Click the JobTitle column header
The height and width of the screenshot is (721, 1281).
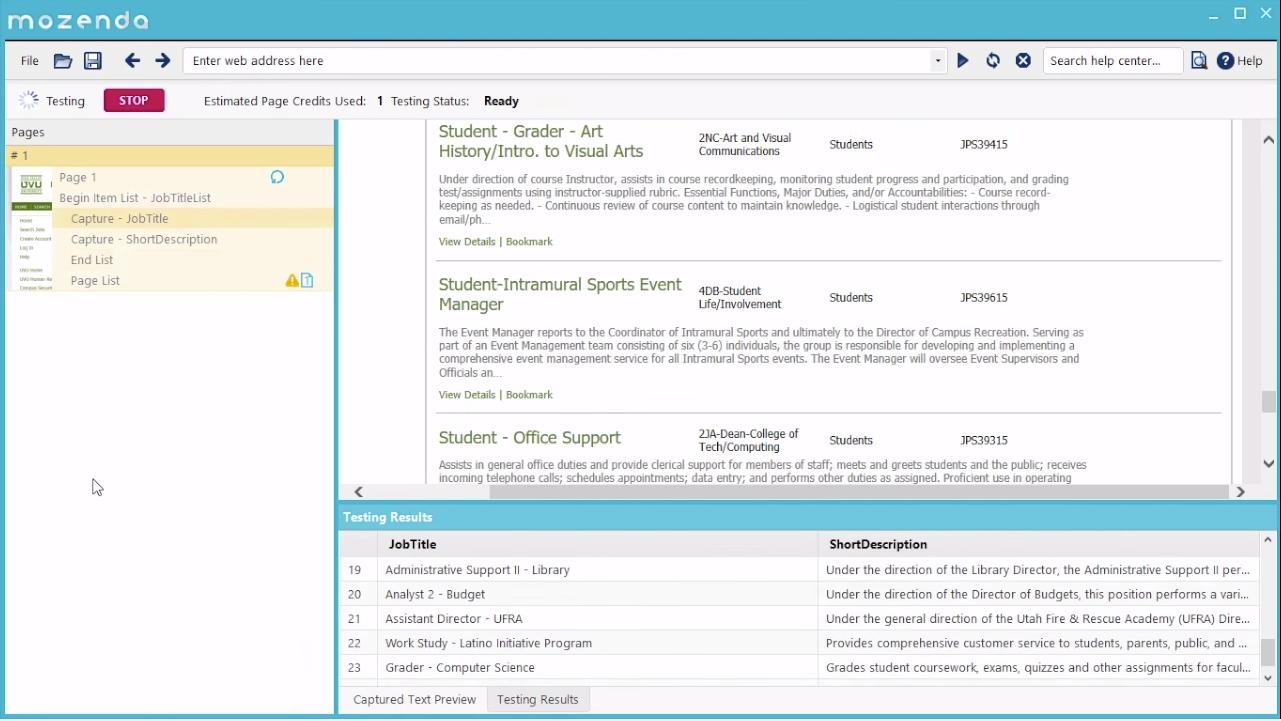[597, 544]
